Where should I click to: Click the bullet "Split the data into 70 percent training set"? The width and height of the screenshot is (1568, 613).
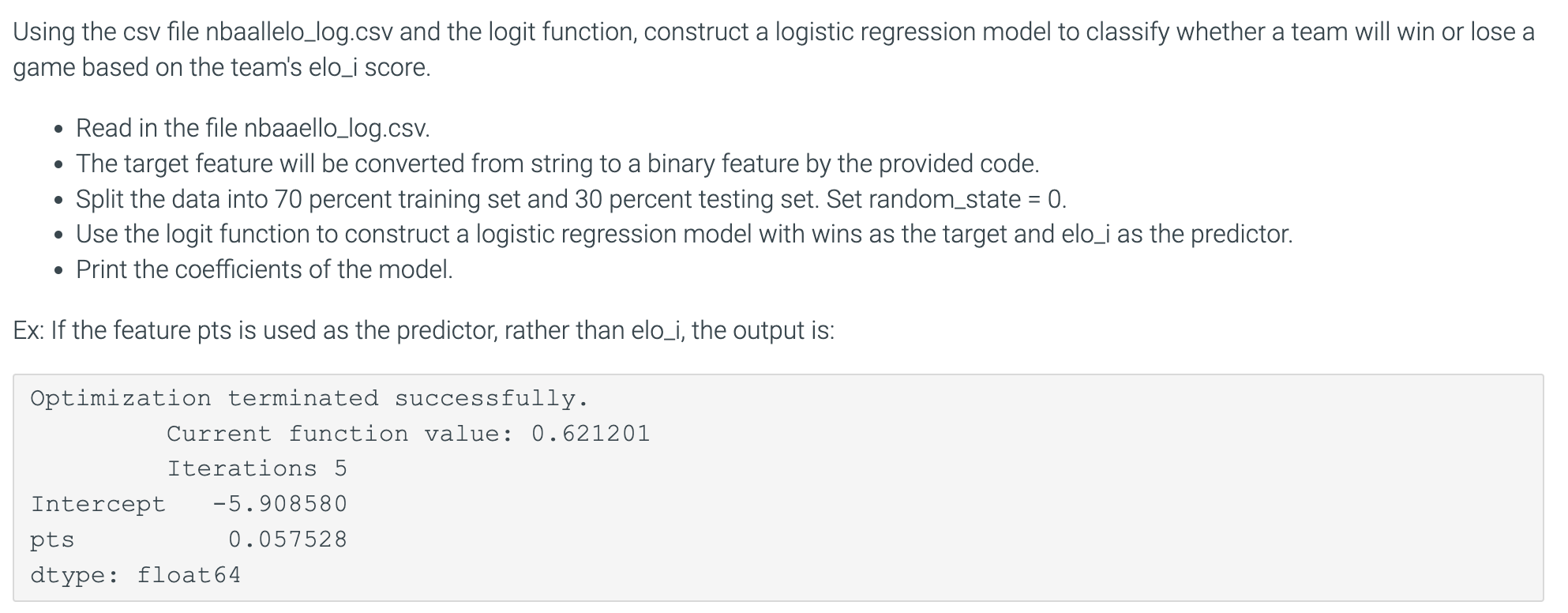[x=448, y=199]
